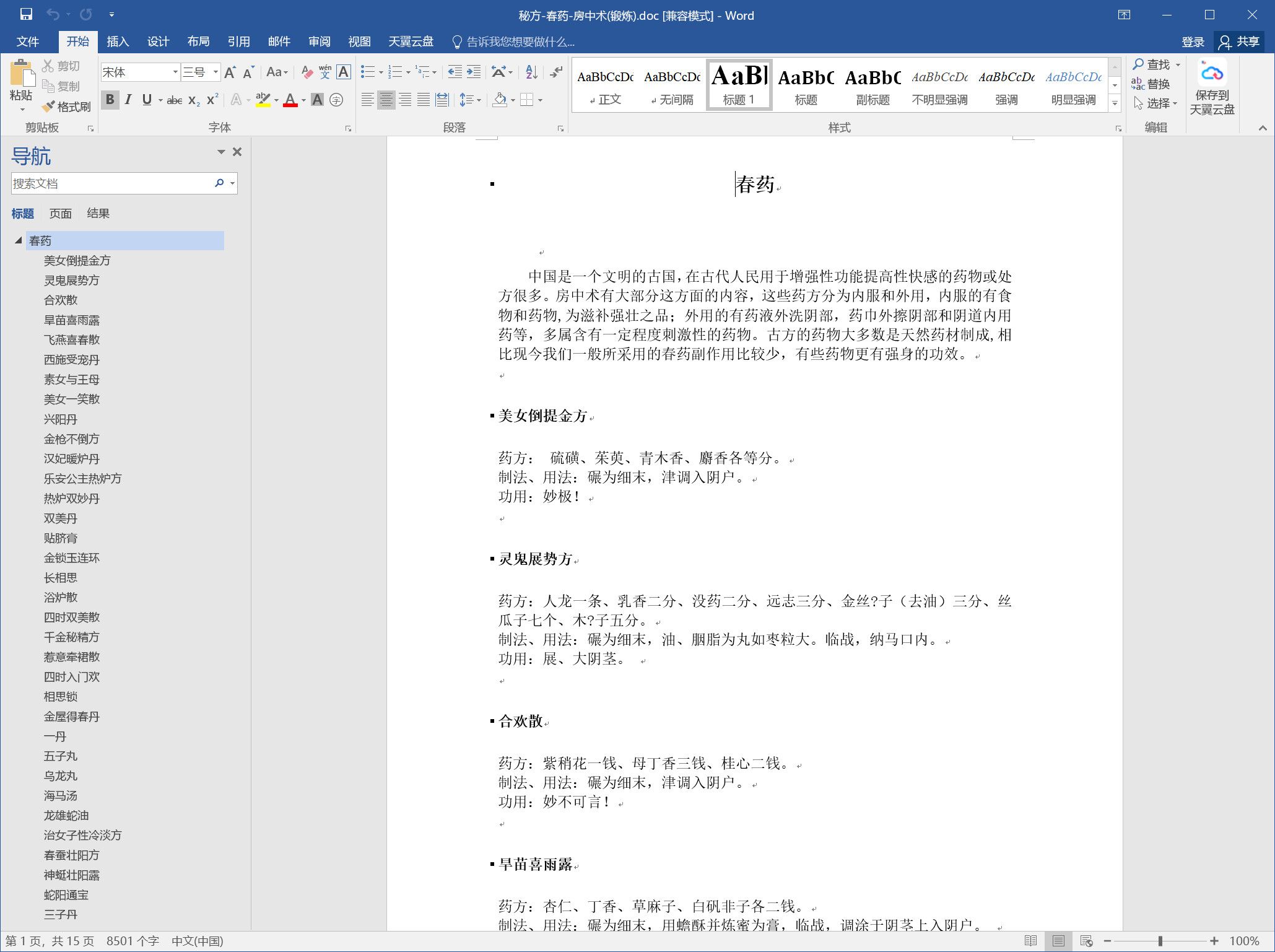Open the 插入 ribbon tab

pyautogui.click(x=117, y=41)
